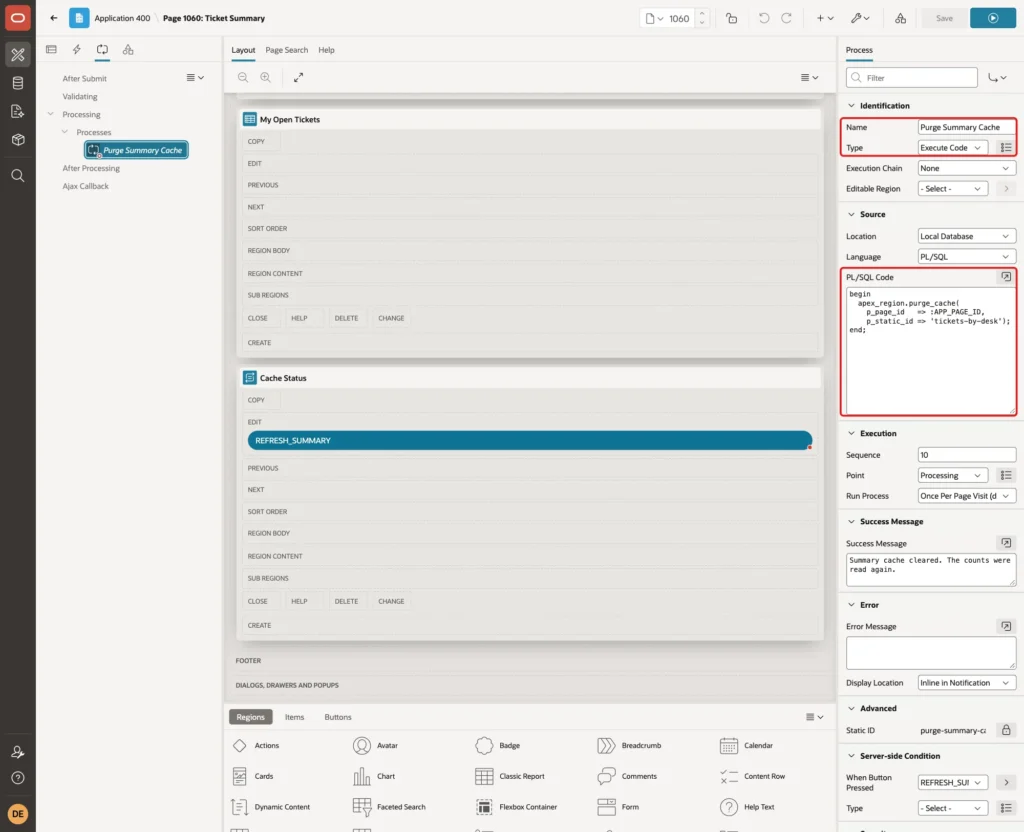1024x832 pixels.
Task: Open the Utilities wrench menu
Action: tap(860, 18)
